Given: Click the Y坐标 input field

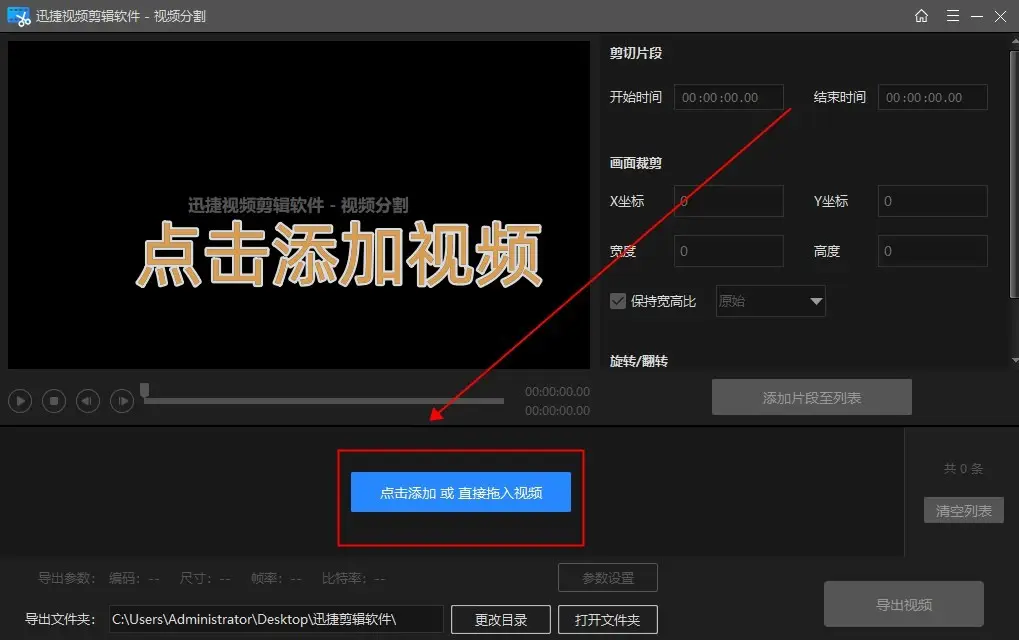Looking at the screenshot, I should pyautogui.click(x=932, y=201).
